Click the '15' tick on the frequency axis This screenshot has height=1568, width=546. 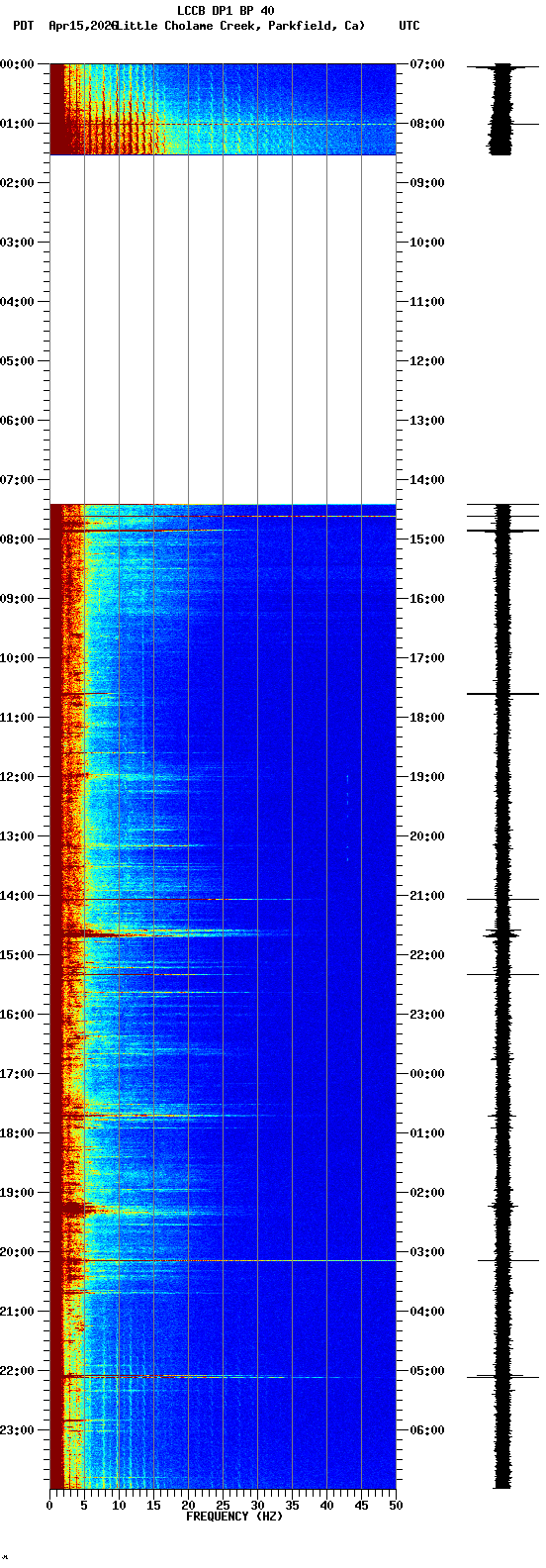point(153,1506)
